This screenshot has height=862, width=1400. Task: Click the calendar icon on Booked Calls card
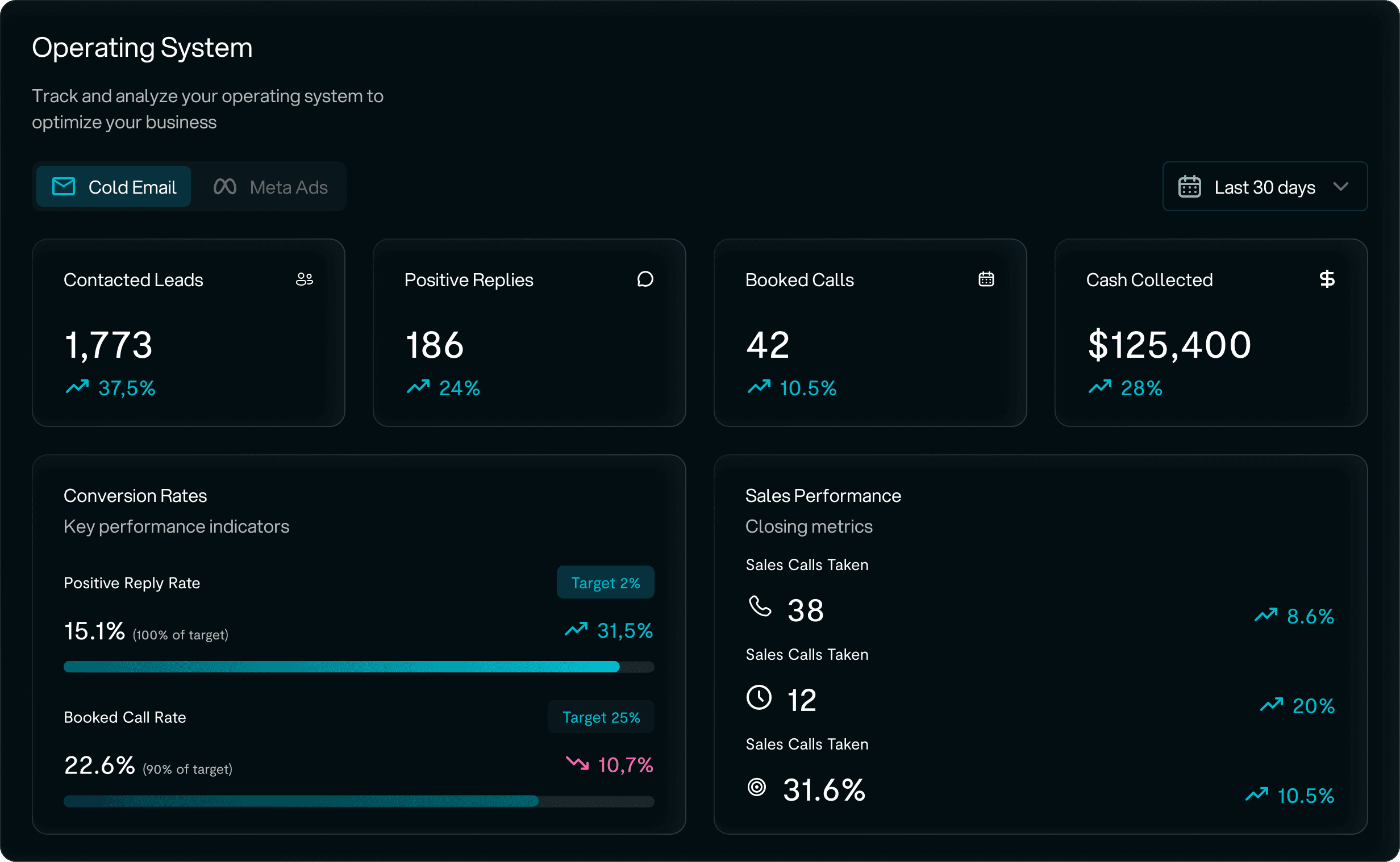click(986, 279)
